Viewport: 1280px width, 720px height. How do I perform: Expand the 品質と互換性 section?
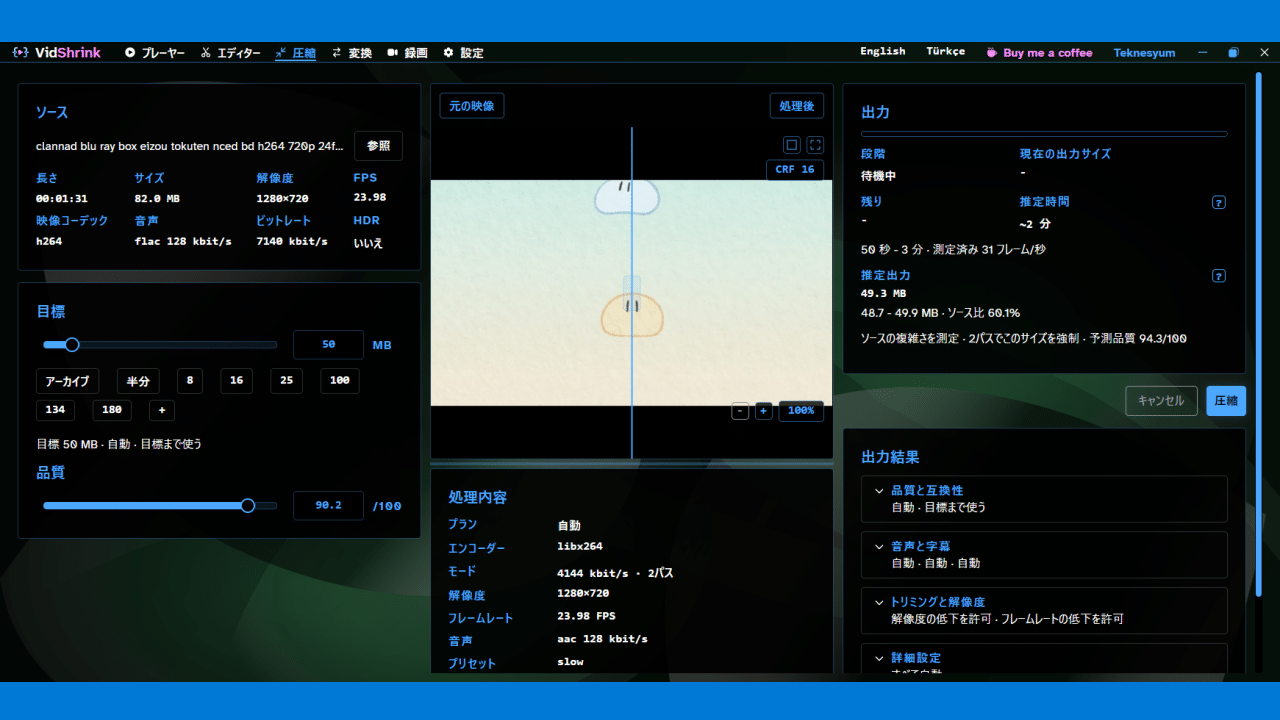(1044, 499)
